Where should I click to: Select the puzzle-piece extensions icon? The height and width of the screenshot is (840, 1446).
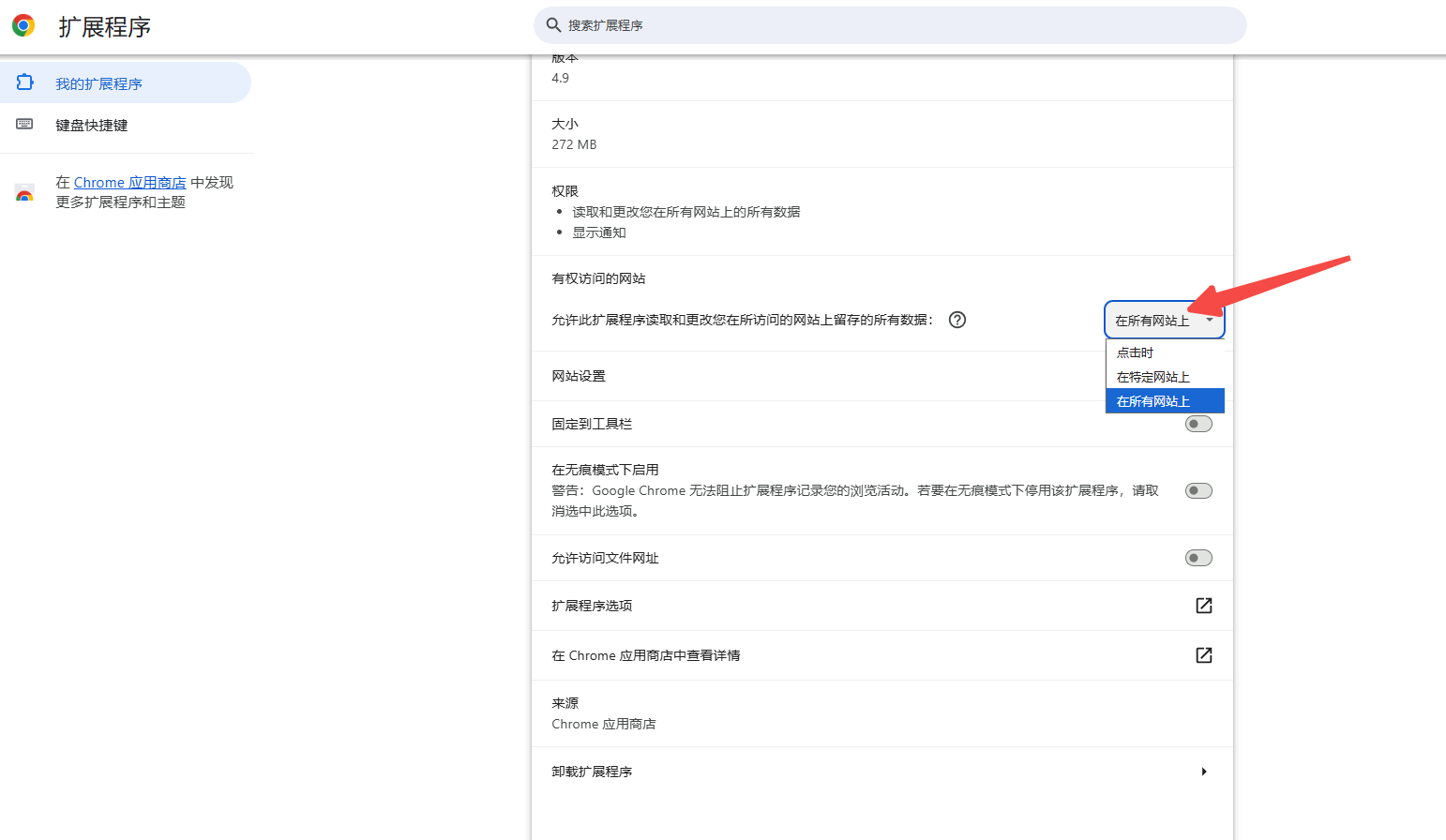pos(25,82)
